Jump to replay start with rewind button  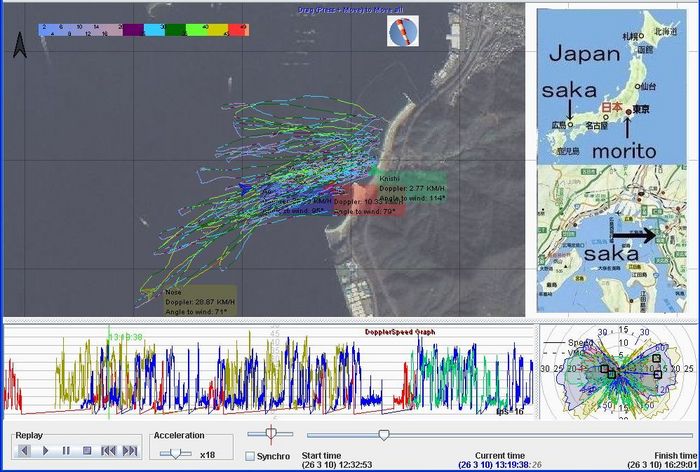click(x=108, y=451)
